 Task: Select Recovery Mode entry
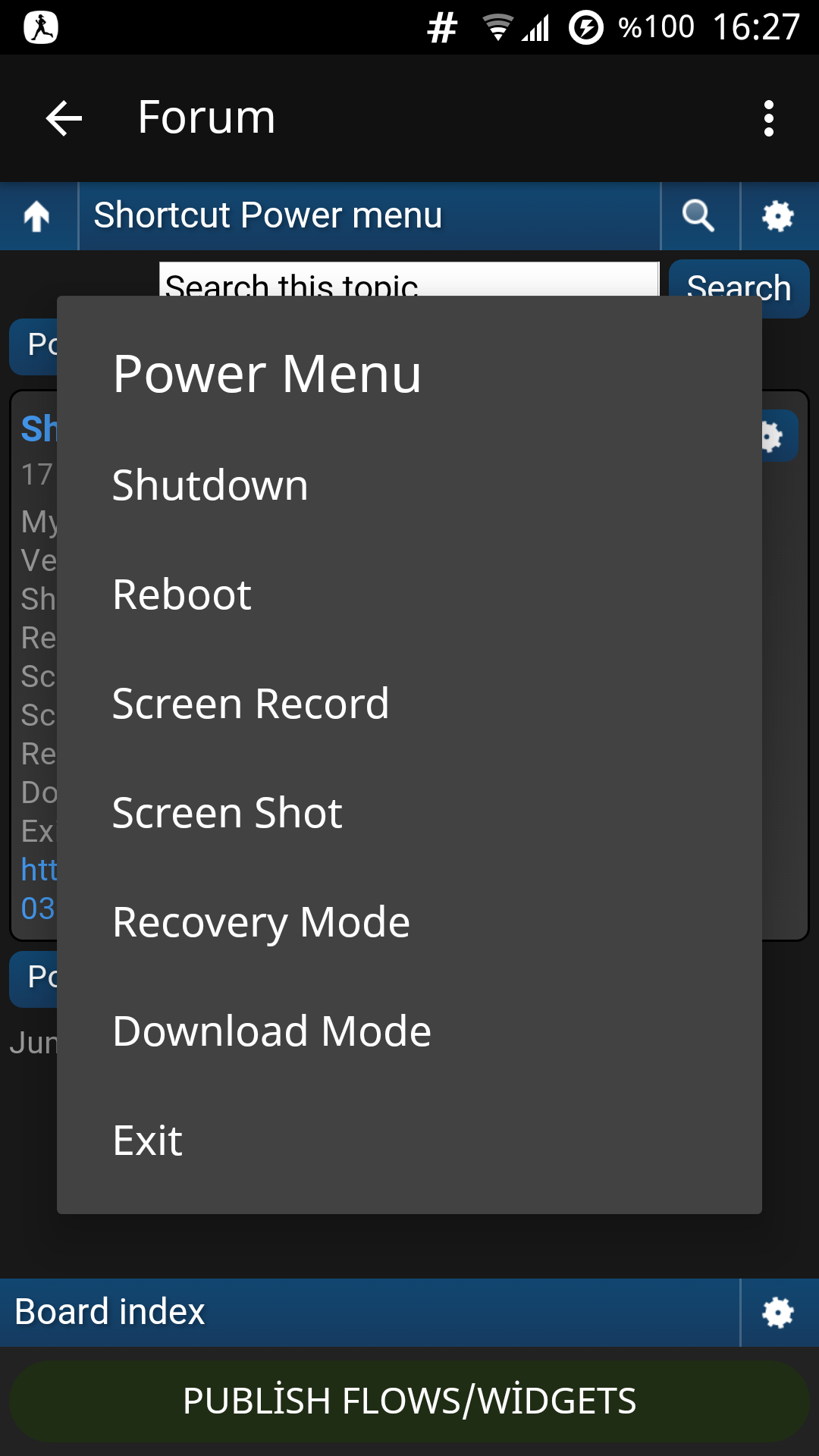click(409, 922)
